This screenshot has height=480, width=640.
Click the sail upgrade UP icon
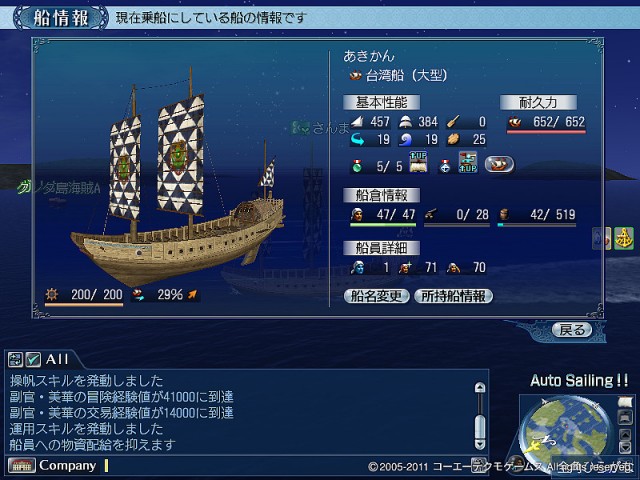click(x=418, y=162)
